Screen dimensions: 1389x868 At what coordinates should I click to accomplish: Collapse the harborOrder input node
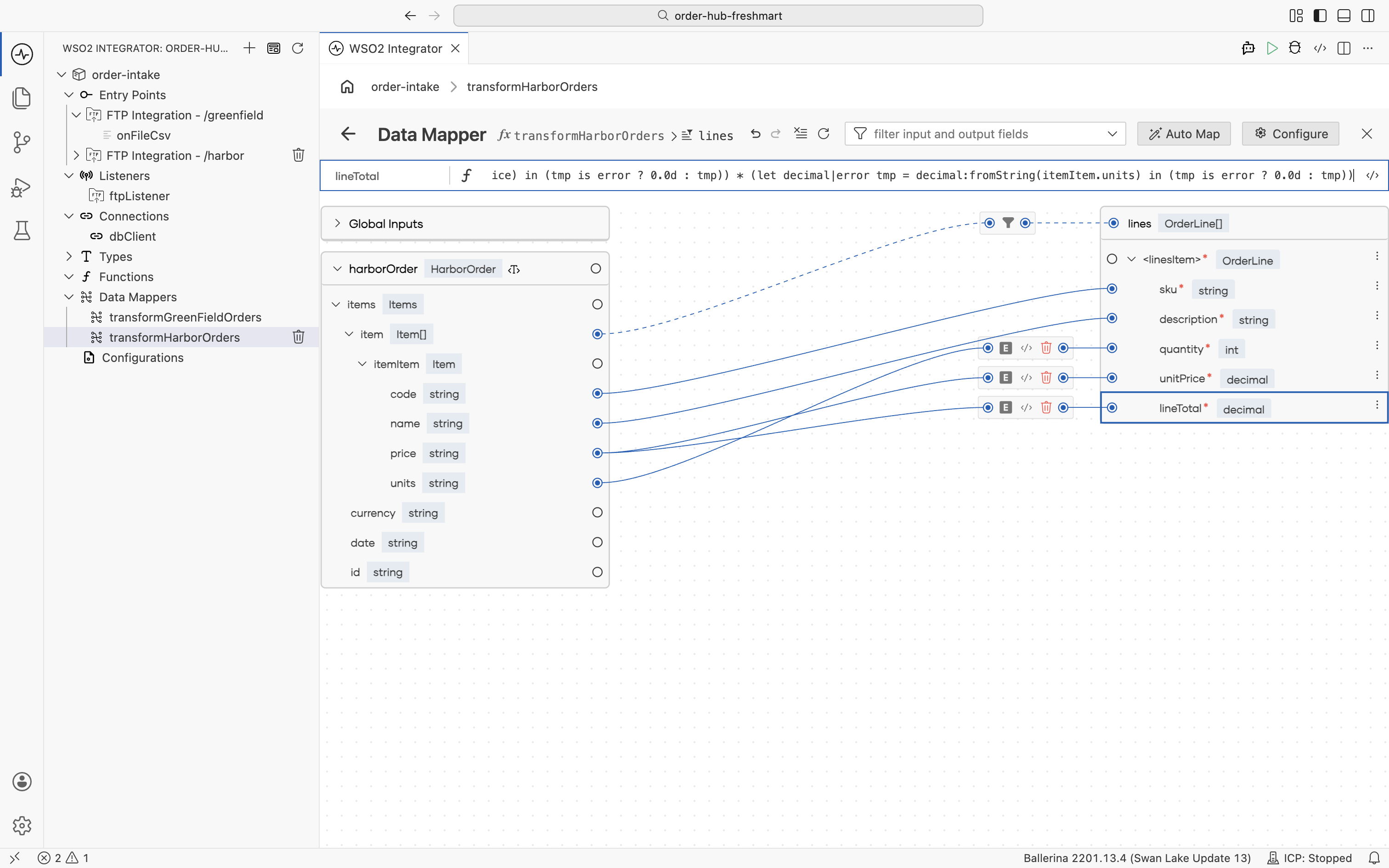point(338,269)
